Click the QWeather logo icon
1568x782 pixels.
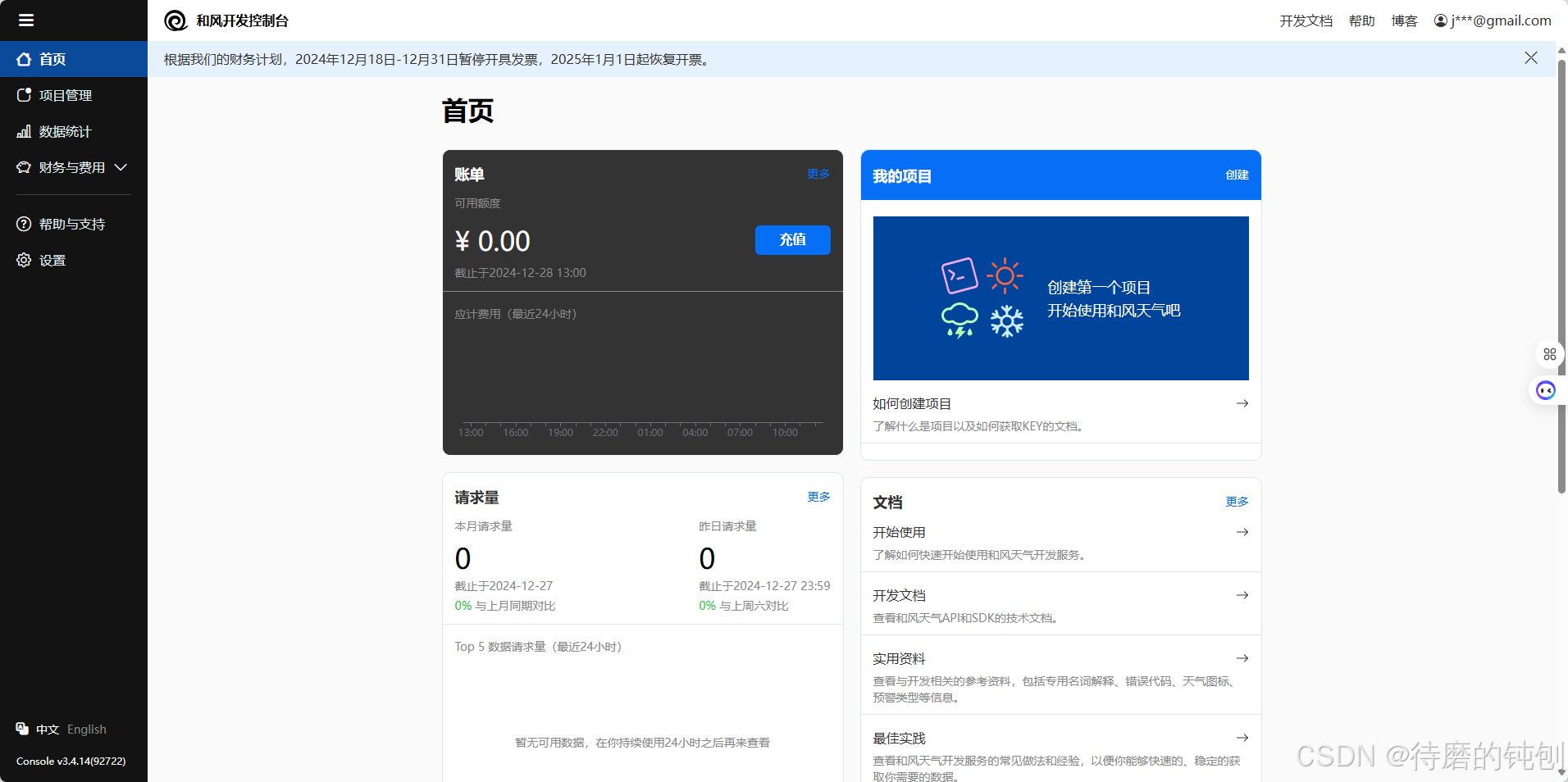pos(175,20)
